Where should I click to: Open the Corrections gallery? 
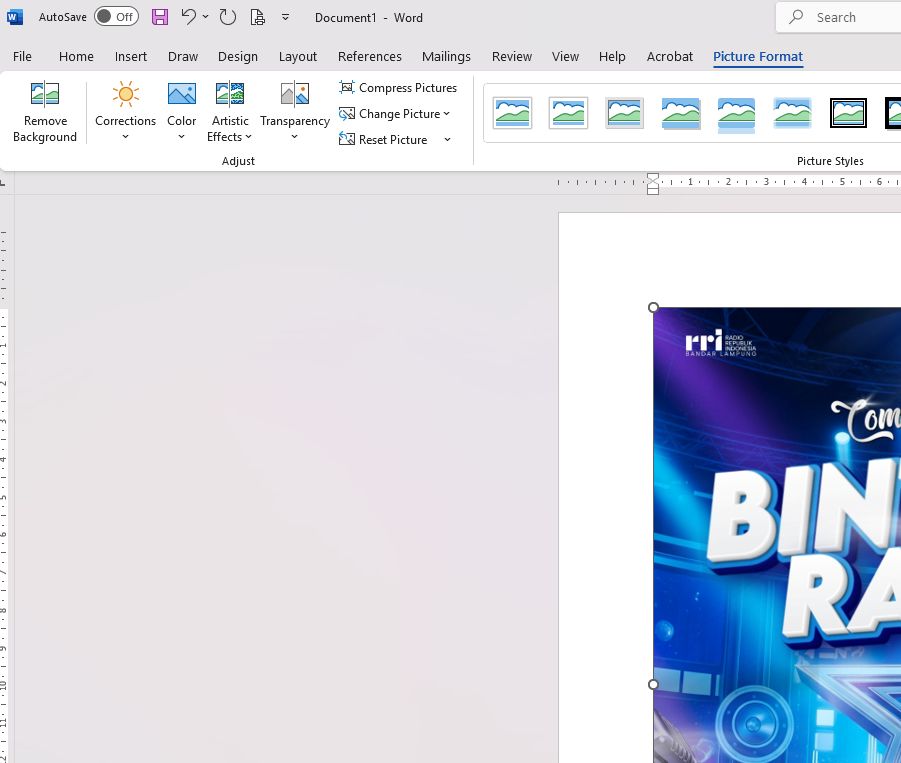[125, 111]
